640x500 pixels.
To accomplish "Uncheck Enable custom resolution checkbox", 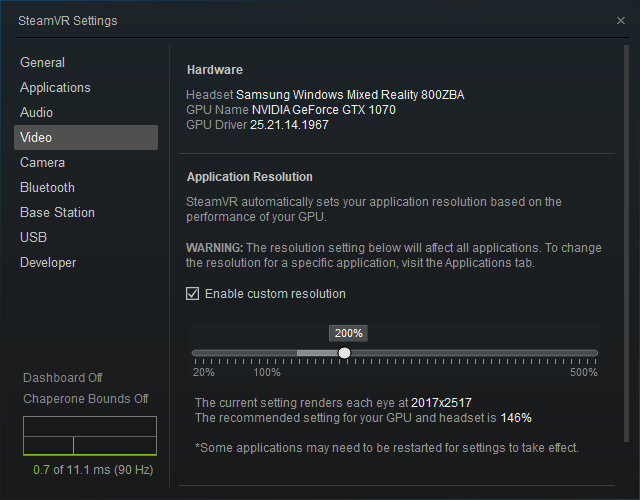I will [x=193, y=293].
